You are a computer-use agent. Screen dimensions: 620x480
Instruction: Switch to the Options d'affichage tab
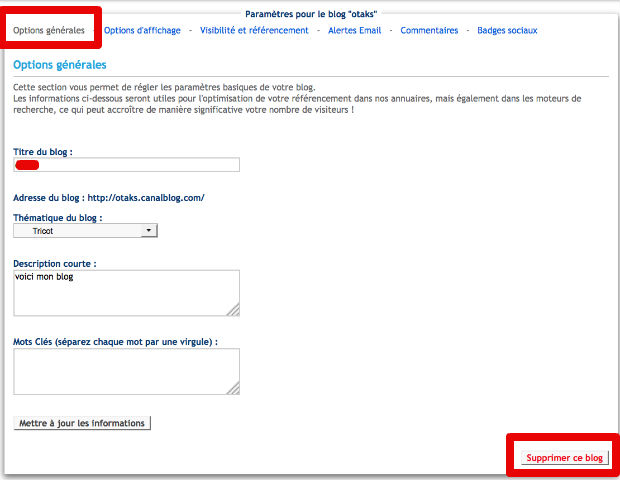[x=142, y=31]
